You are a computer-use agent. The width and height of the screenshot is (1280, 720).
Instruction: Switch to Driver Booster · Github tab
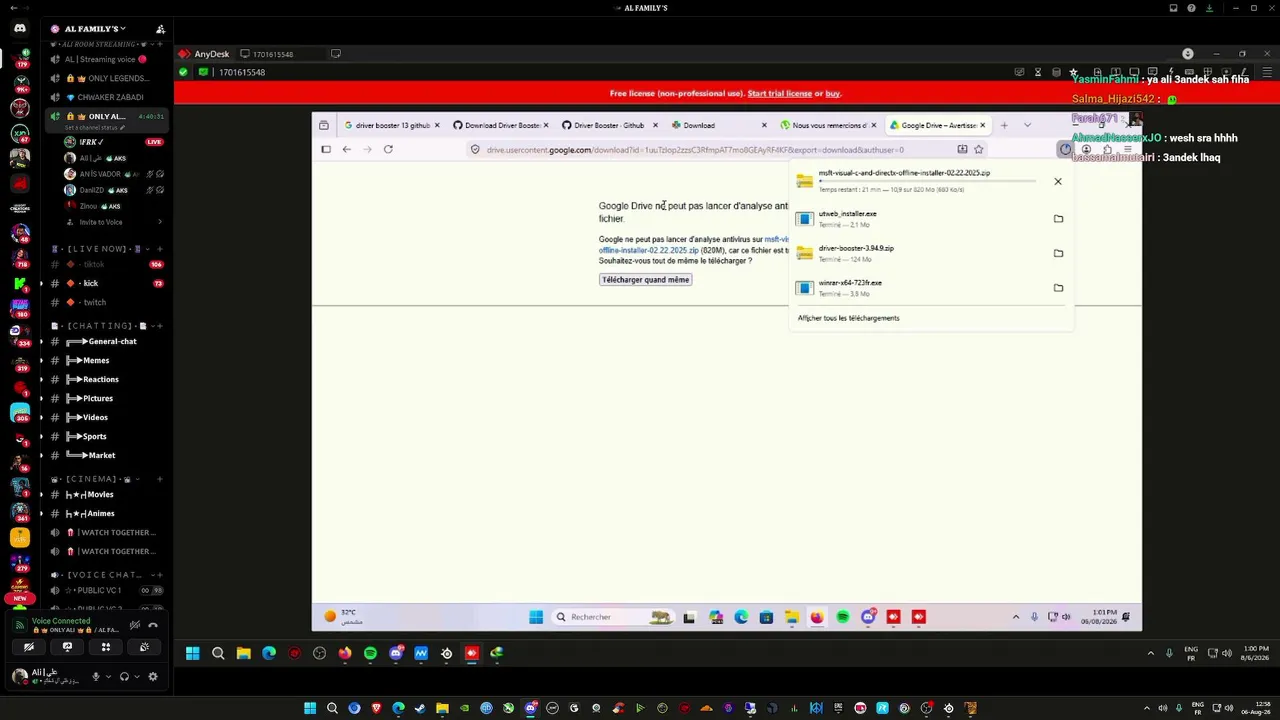click(x=609, y=125)
